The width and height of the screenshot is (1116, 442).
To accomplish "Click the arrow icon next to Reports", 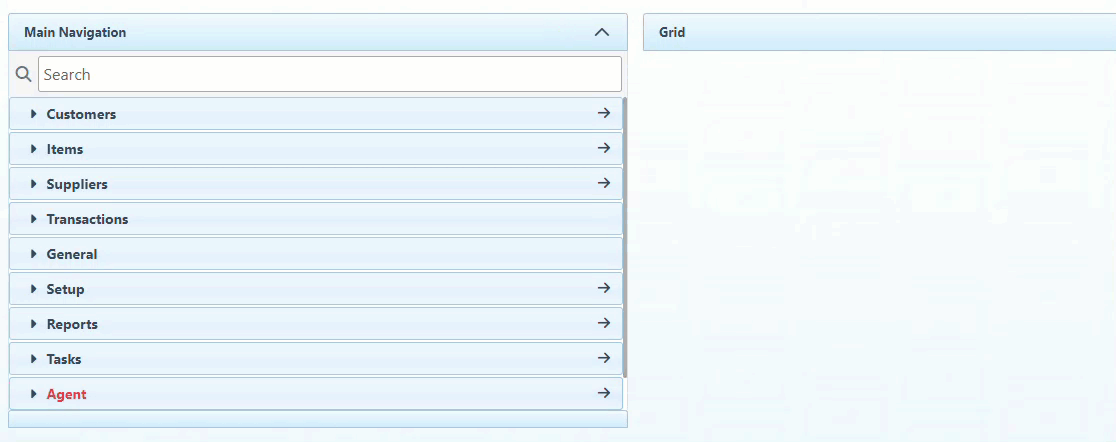I will [x=603, y=324].
